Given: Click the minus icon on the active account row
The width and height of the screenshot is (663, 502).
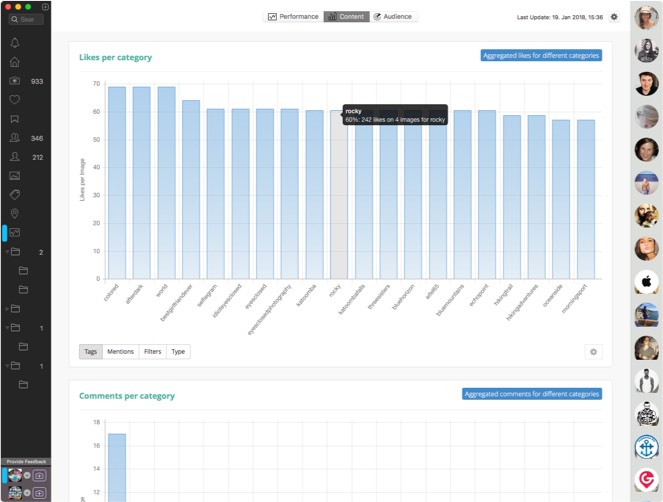Looking at the screenshot, I should [x=27, y=475].
